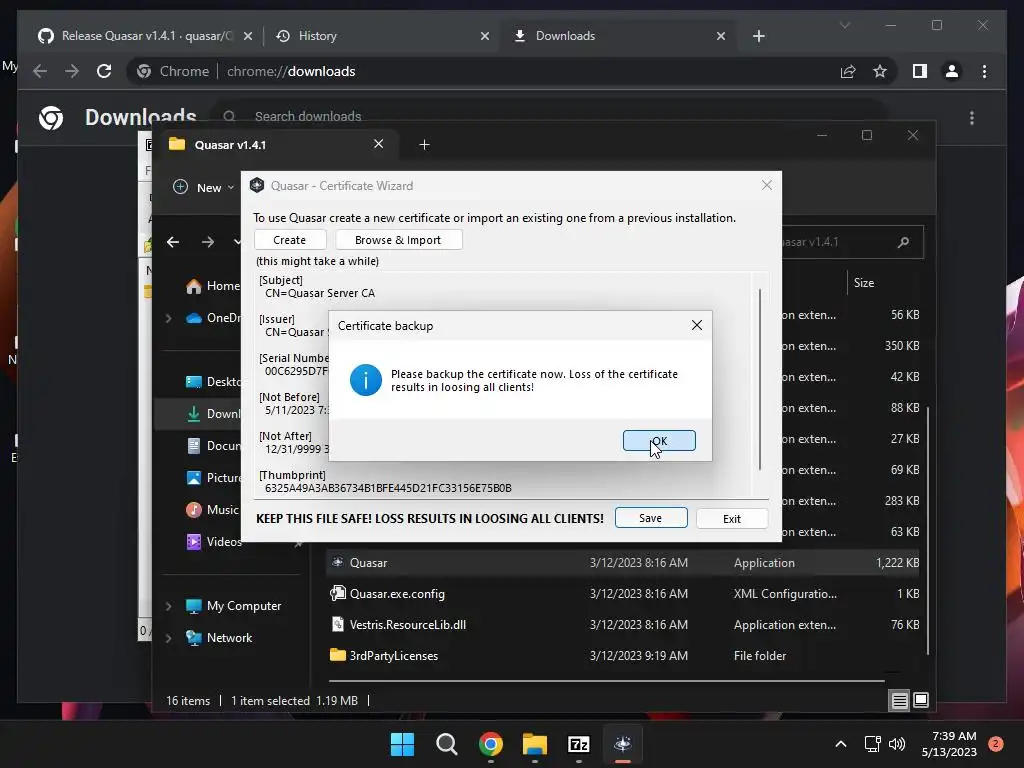Click the blue information icon in dialog
The height and width of the screenshot is (768, 1024).
point(366,380)
